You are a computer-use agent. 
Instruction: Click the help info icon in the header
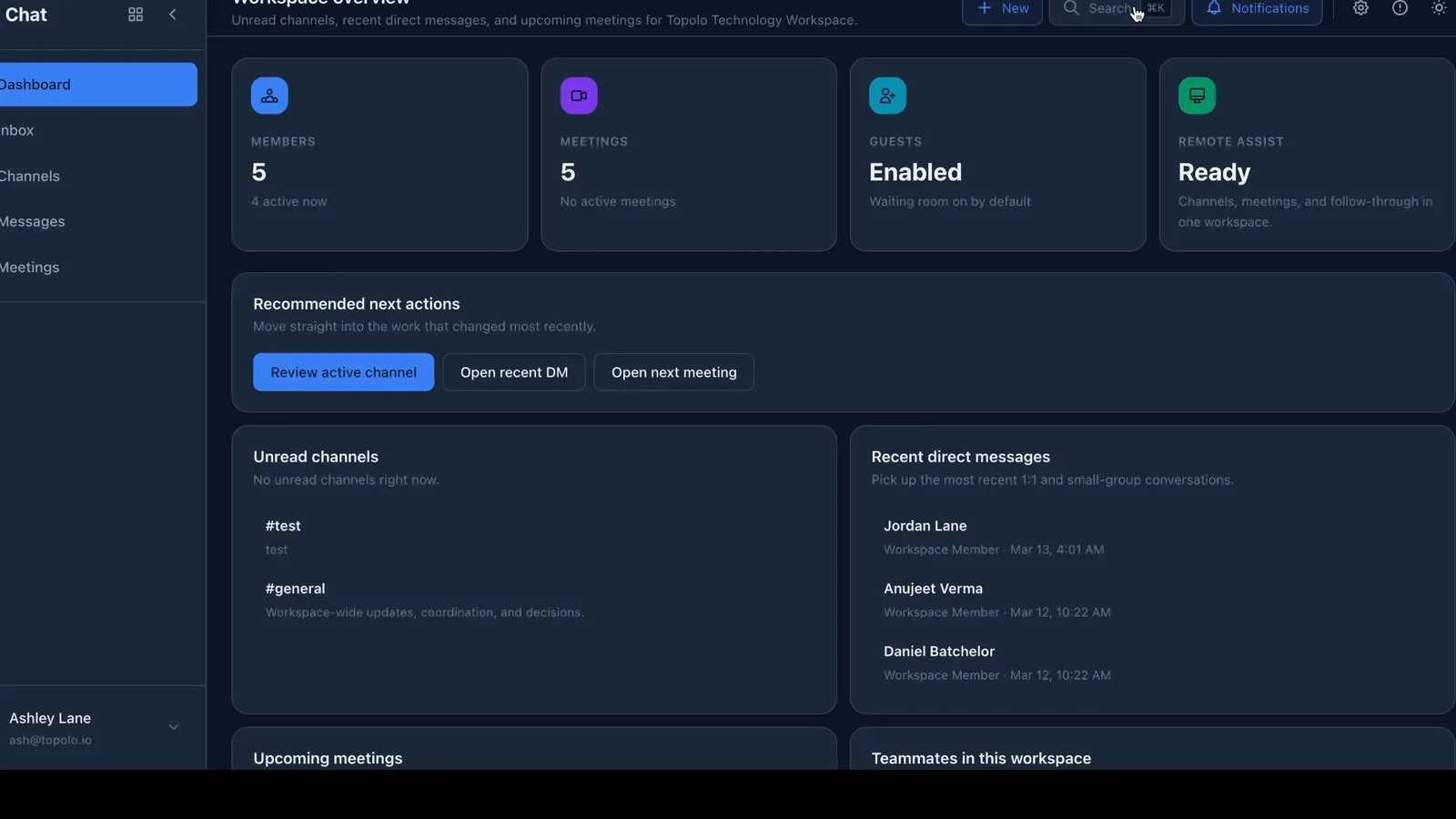click(x=1400, y=8)
